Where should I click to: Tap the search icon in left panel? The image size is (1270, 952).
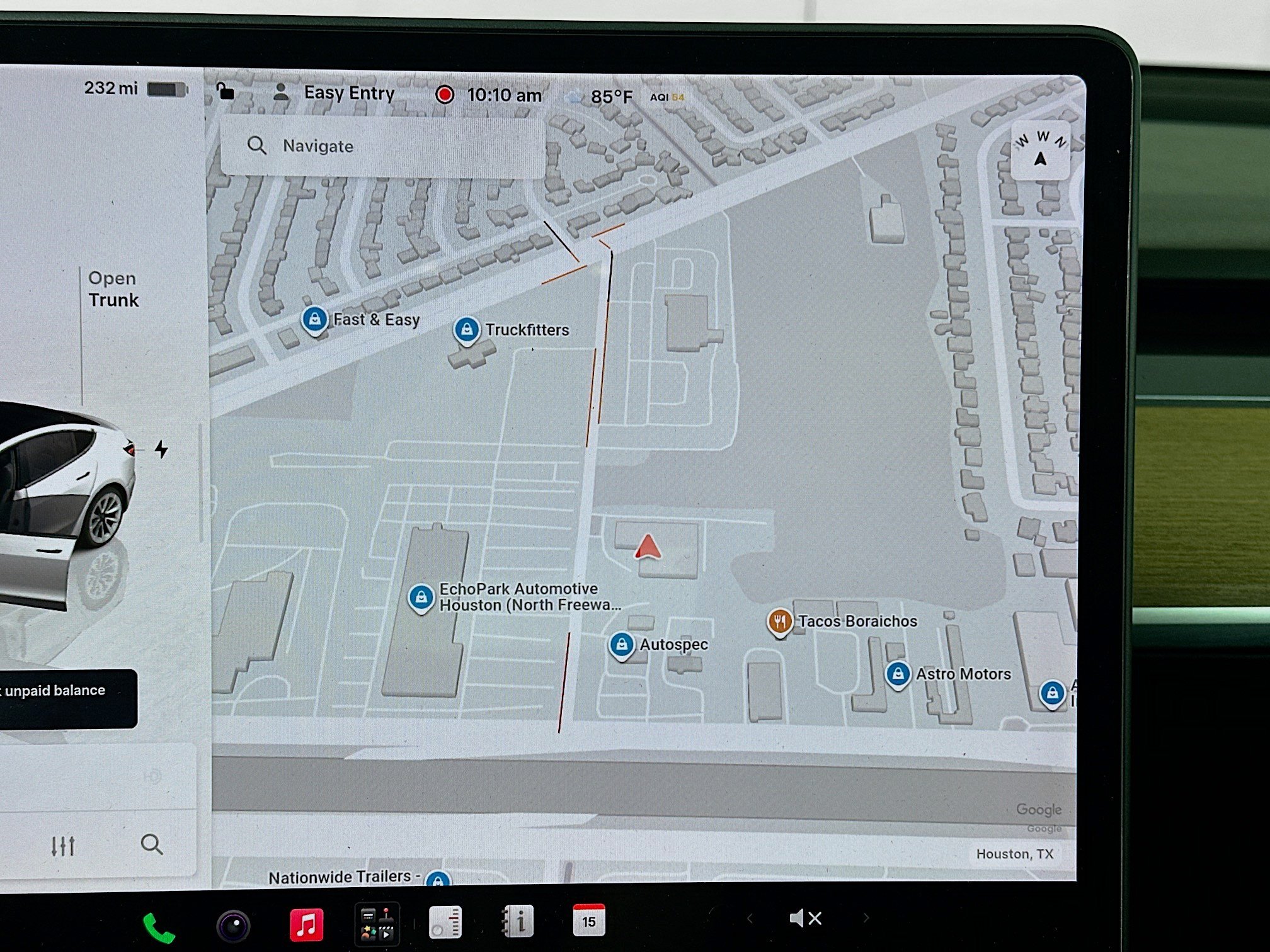(151, 844)
